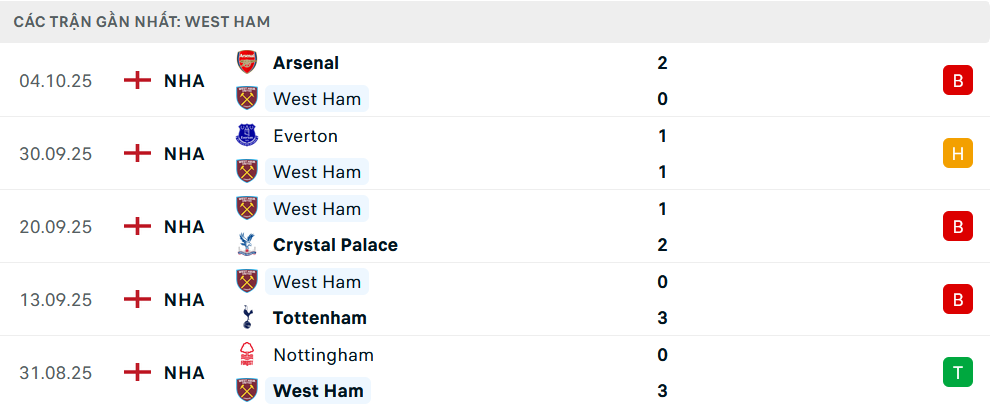Viewport: 992px width, 406px height.
Task: Click orange H badge for Everton draw
Action: (957, 153)
